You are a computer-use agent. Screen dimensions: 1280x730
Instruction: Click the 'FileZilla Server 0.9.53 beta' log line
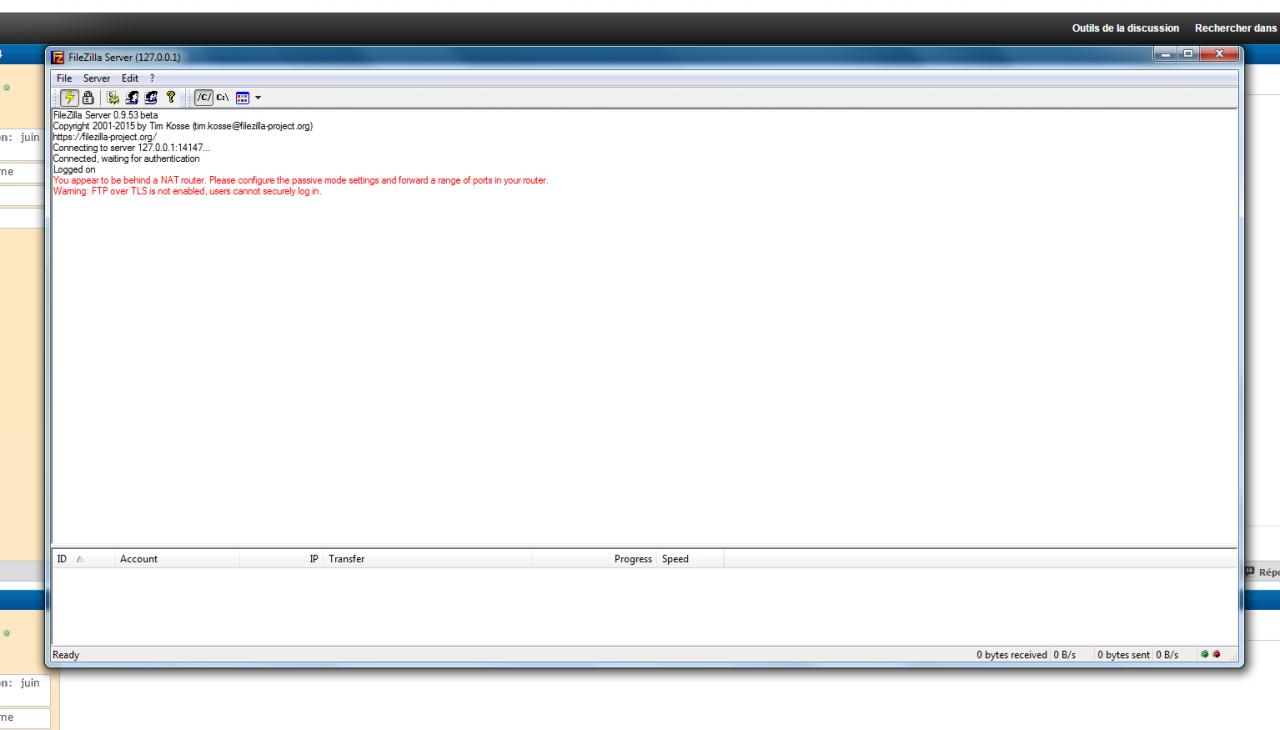point(105,115)
